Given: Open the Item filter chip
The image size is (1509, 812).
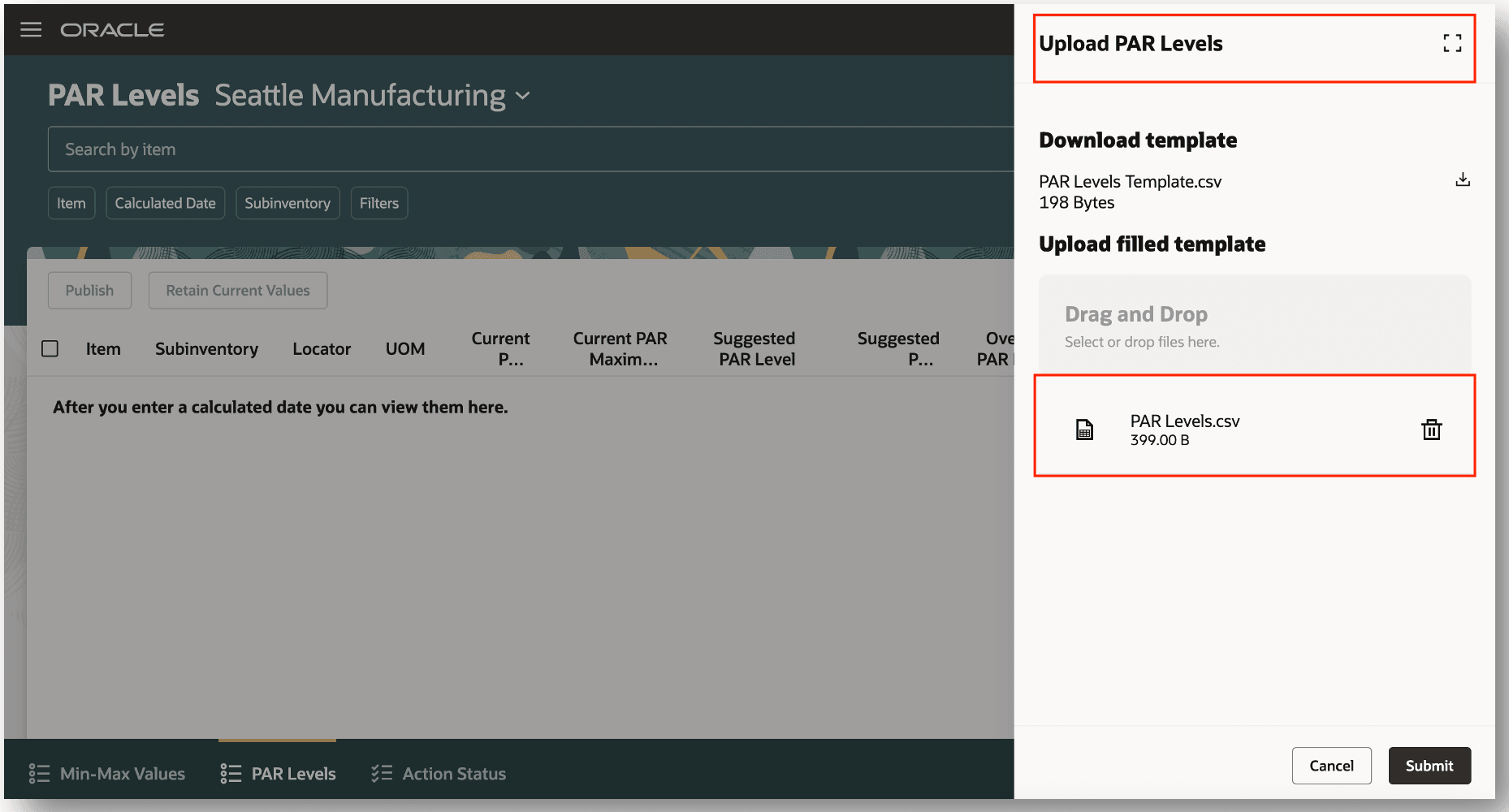Looking at the screenshot, I should click(71, 203).
